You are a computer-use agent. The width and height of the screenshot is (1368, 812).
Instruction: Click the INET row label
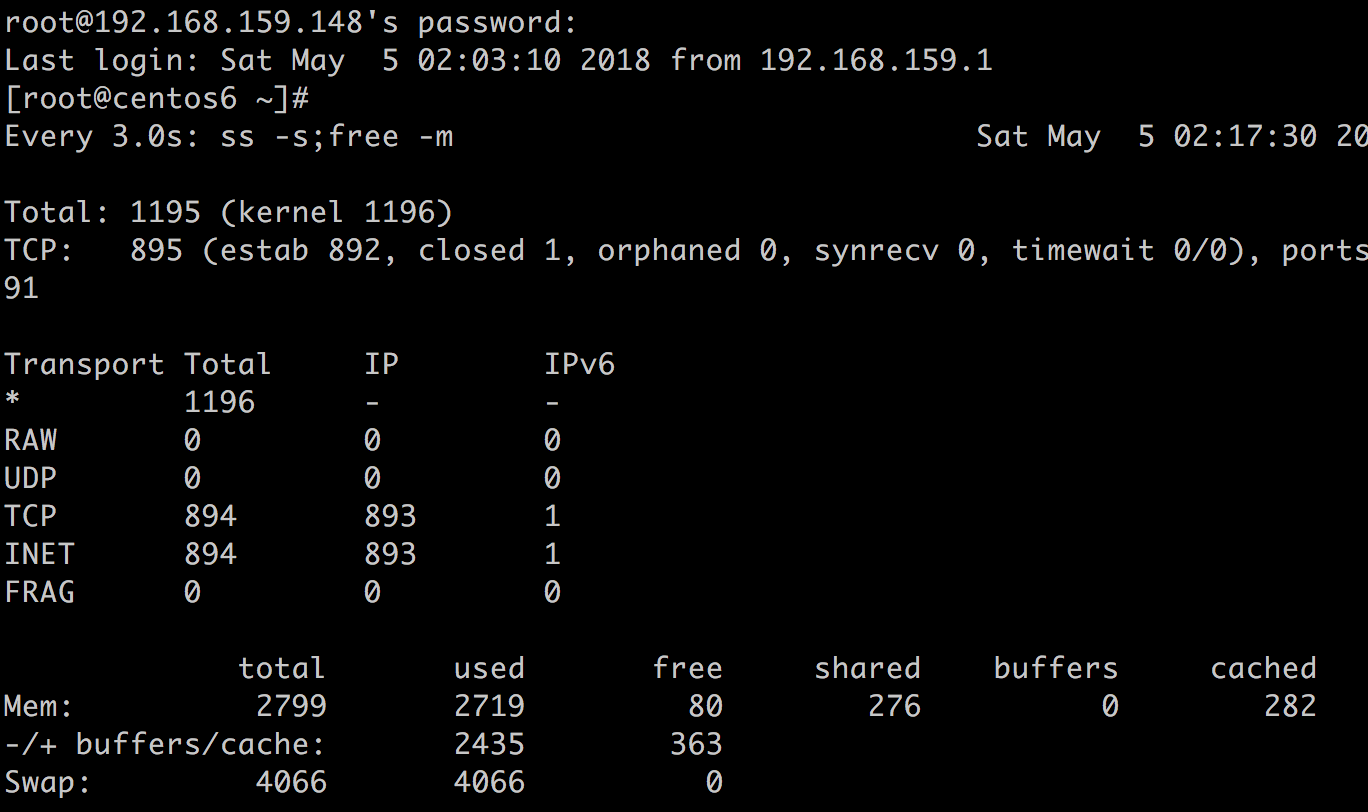click(40, 554)
